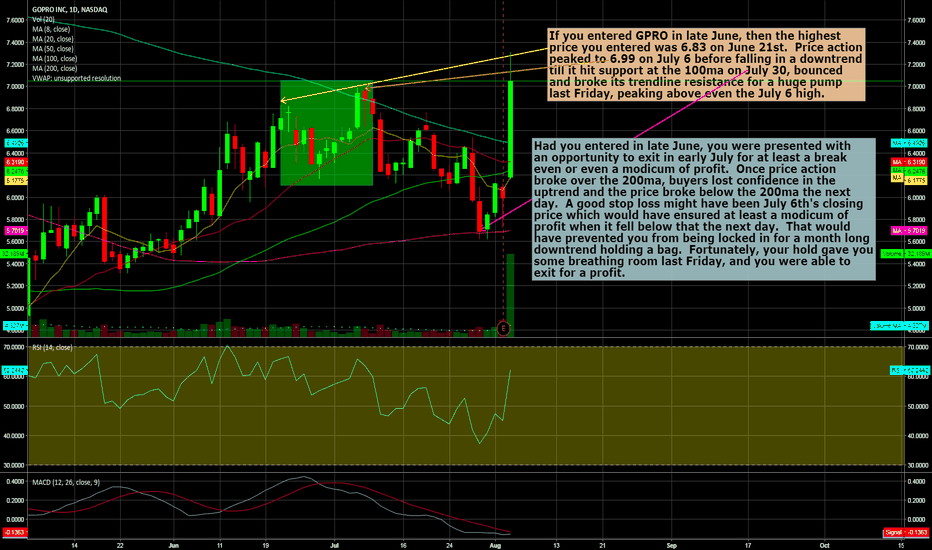Select the blue-gray stop-loss annotation text box
Viewport: 932px width, 550px height.
[704, 209]
